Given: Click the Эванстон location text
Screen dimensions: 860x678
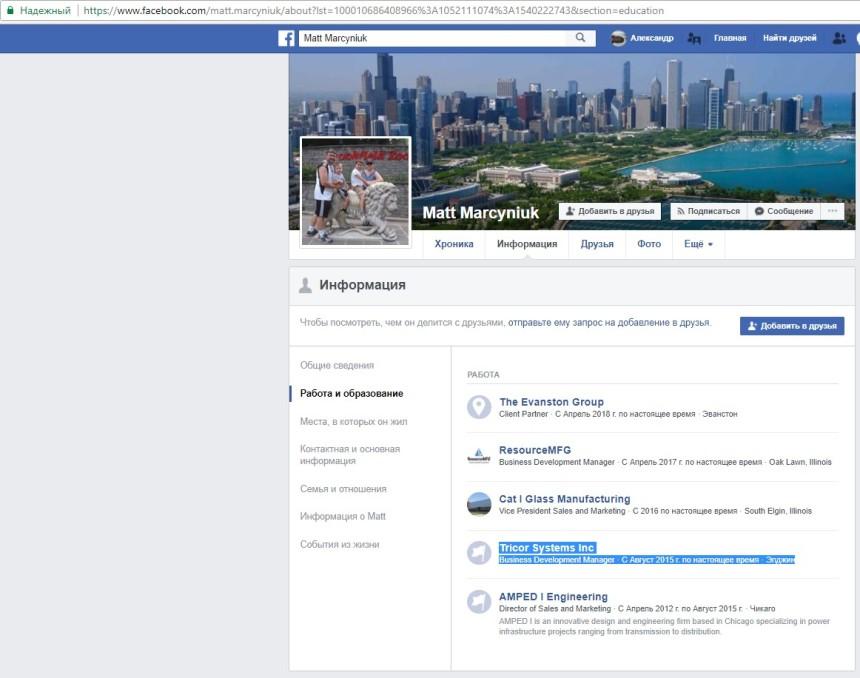Looking at the screenshot, I should (x=720, y=414).
